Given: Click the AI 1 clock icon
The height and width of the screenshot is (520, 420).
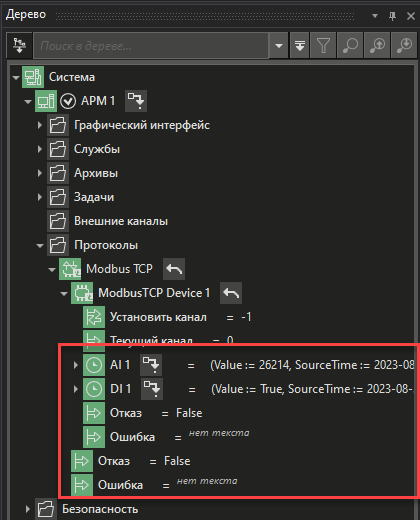Looking at the screenshot, I should [94, 365].
